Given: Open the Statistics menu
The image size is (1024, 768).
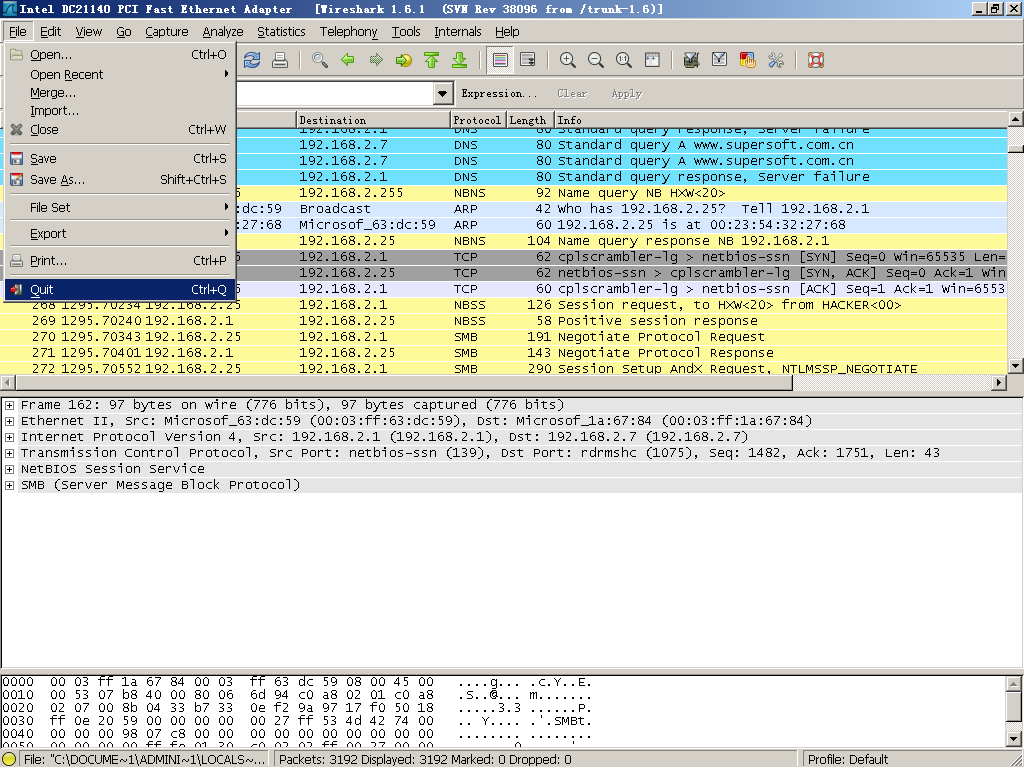Looking at the screenshot, I should 281,31.
